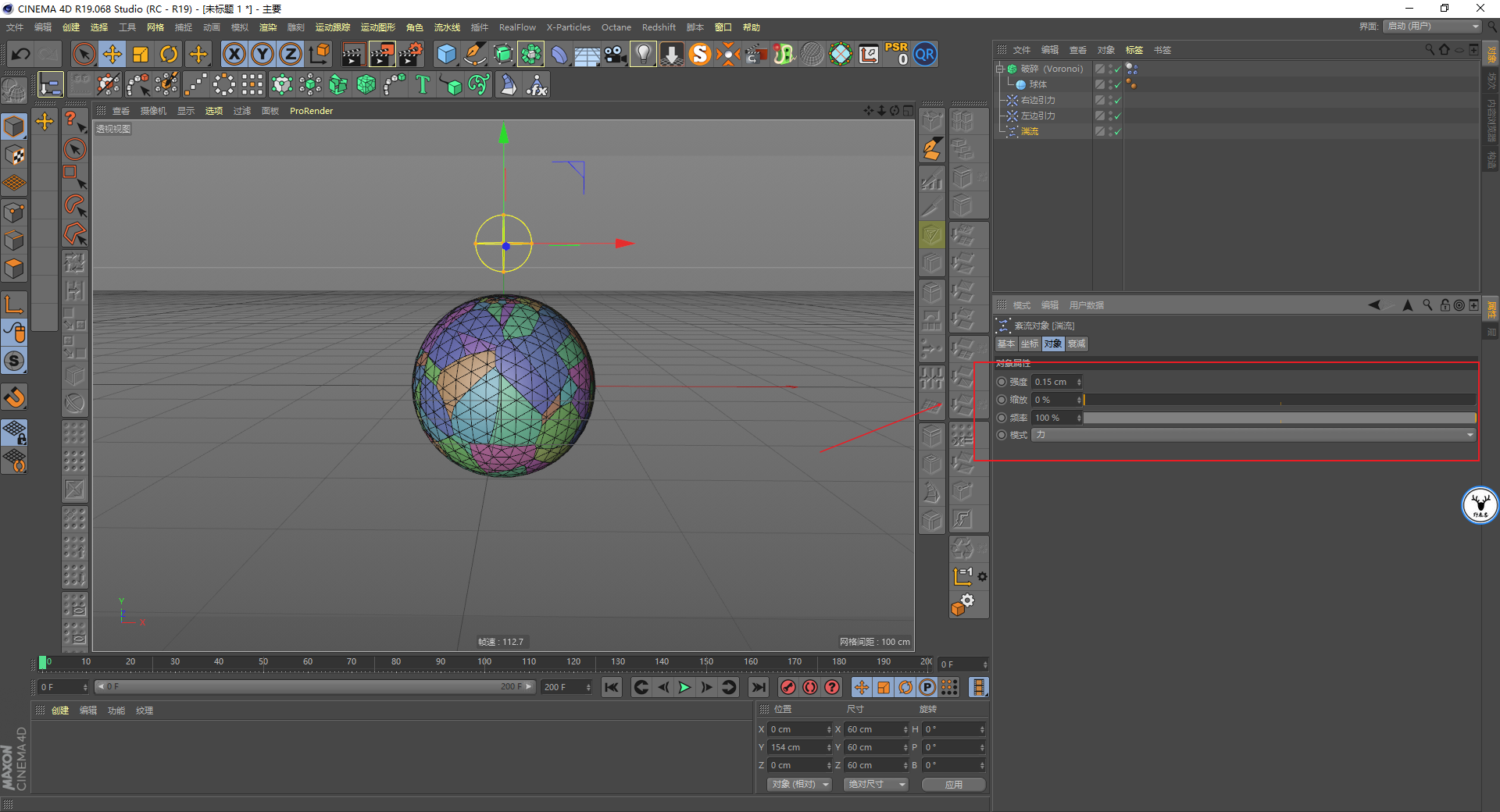Toggle visibility dots for 右边引力
This screenshot has width=1500, height=812.
[x=1110, y=100]
